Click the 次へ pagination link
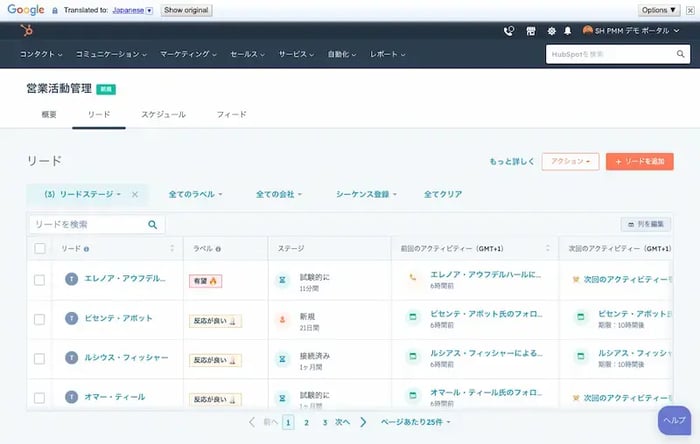700x444 pixels. pos(342,422)
